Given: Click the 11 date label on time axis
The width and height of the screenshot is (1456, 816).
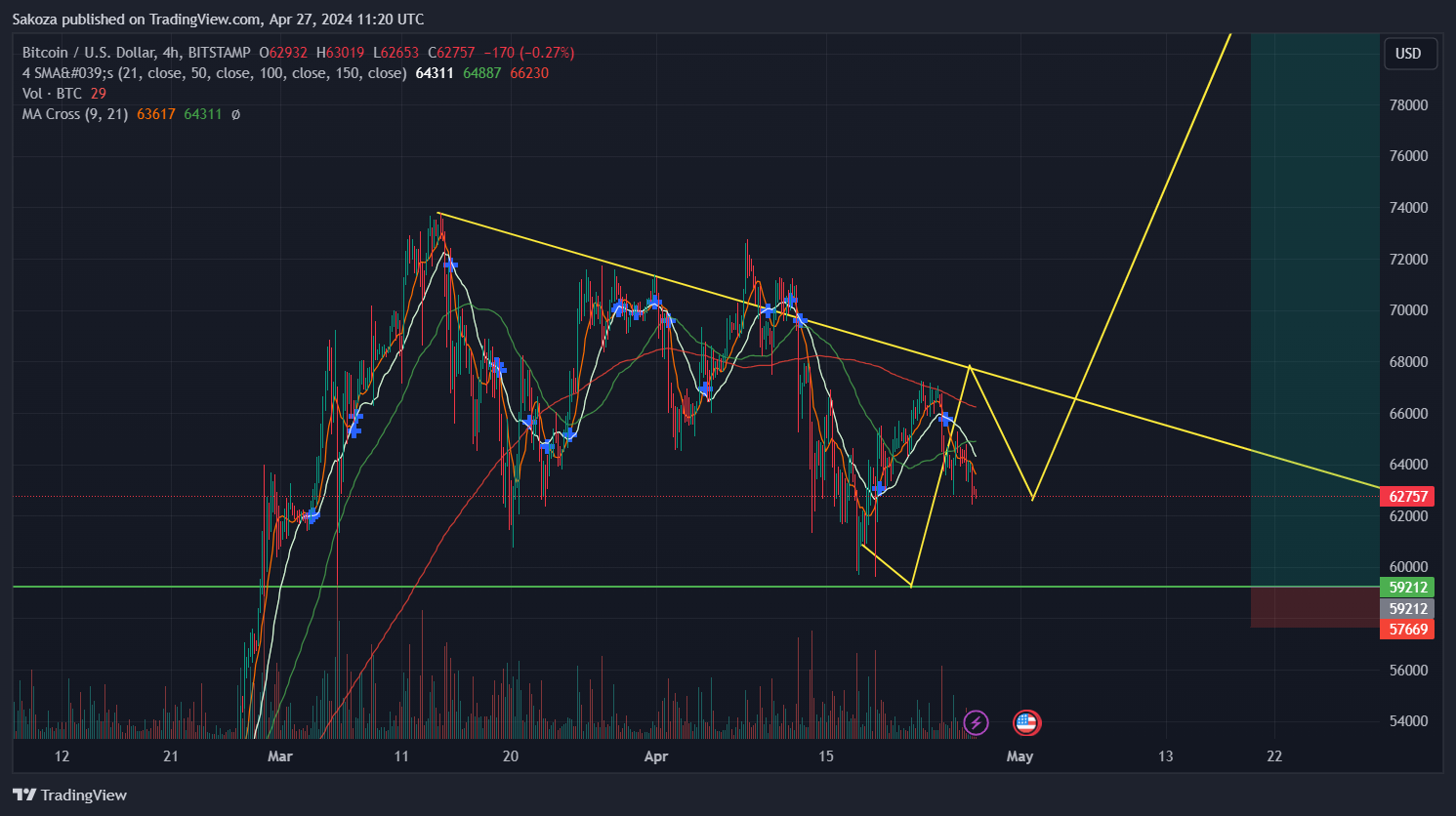Looking at the screenshot, I should tap(401, 756).
